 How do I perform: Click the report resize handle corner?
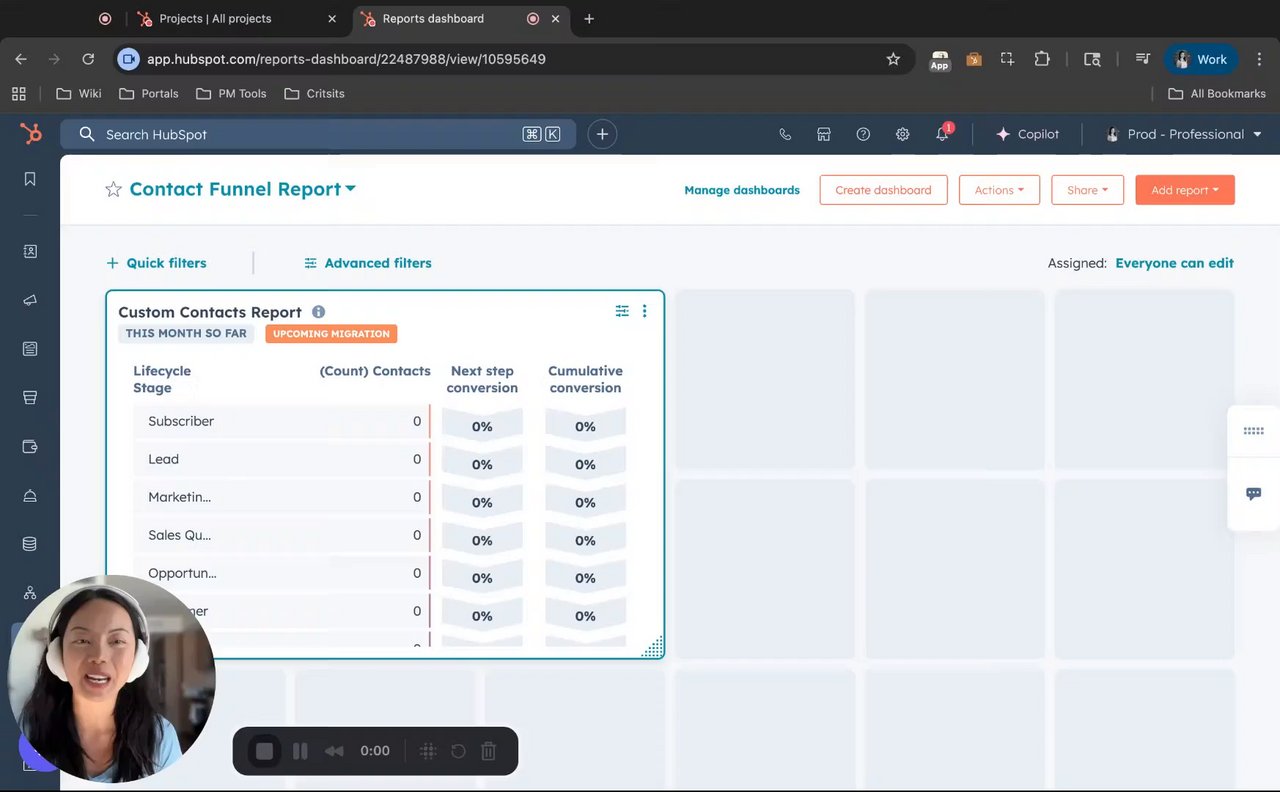pos(652,647)
